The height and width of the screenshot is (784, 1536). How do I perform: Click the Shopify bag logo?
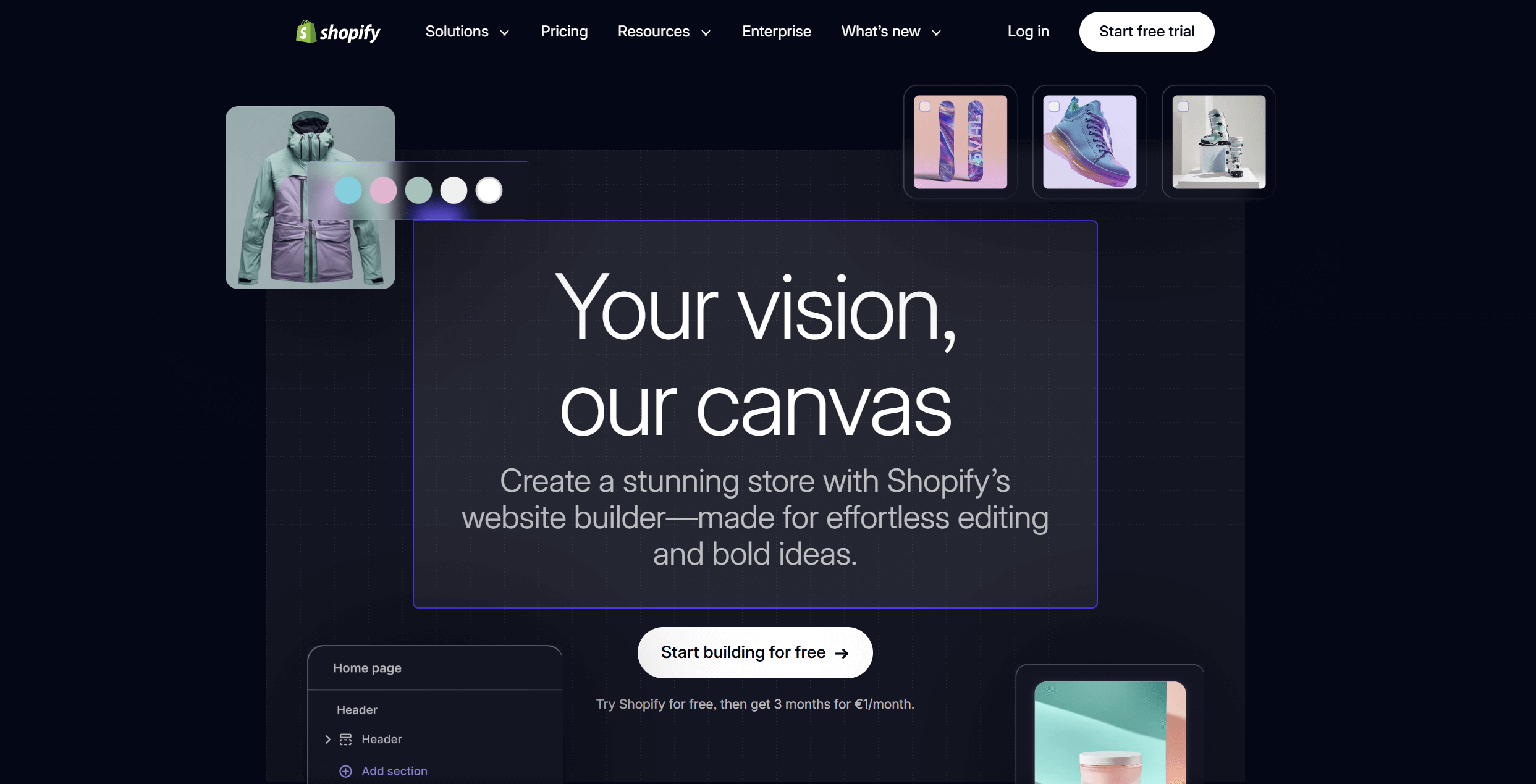306,32
